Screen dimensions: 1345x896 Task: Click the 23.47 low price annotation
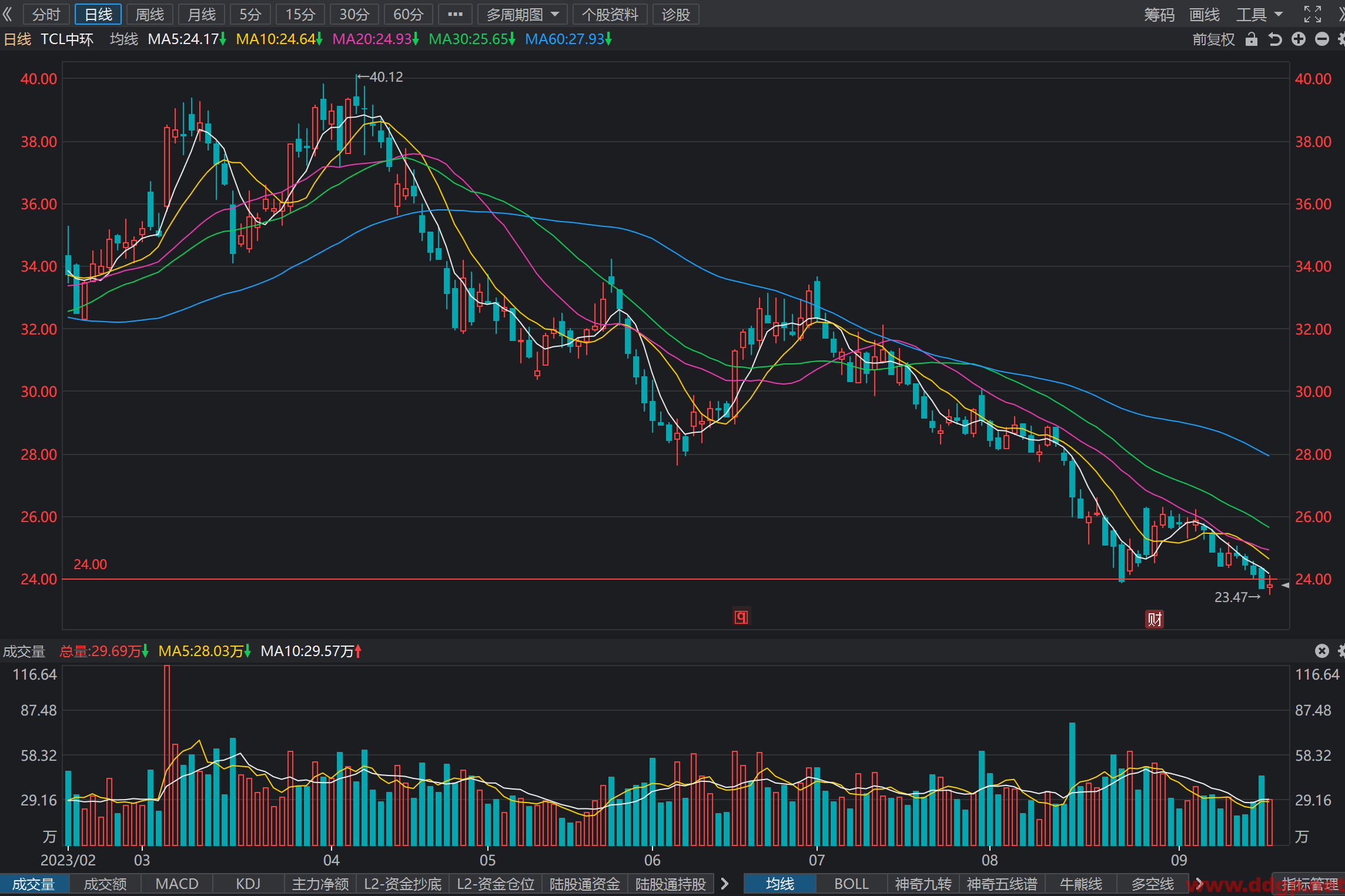coord(1237,597)
